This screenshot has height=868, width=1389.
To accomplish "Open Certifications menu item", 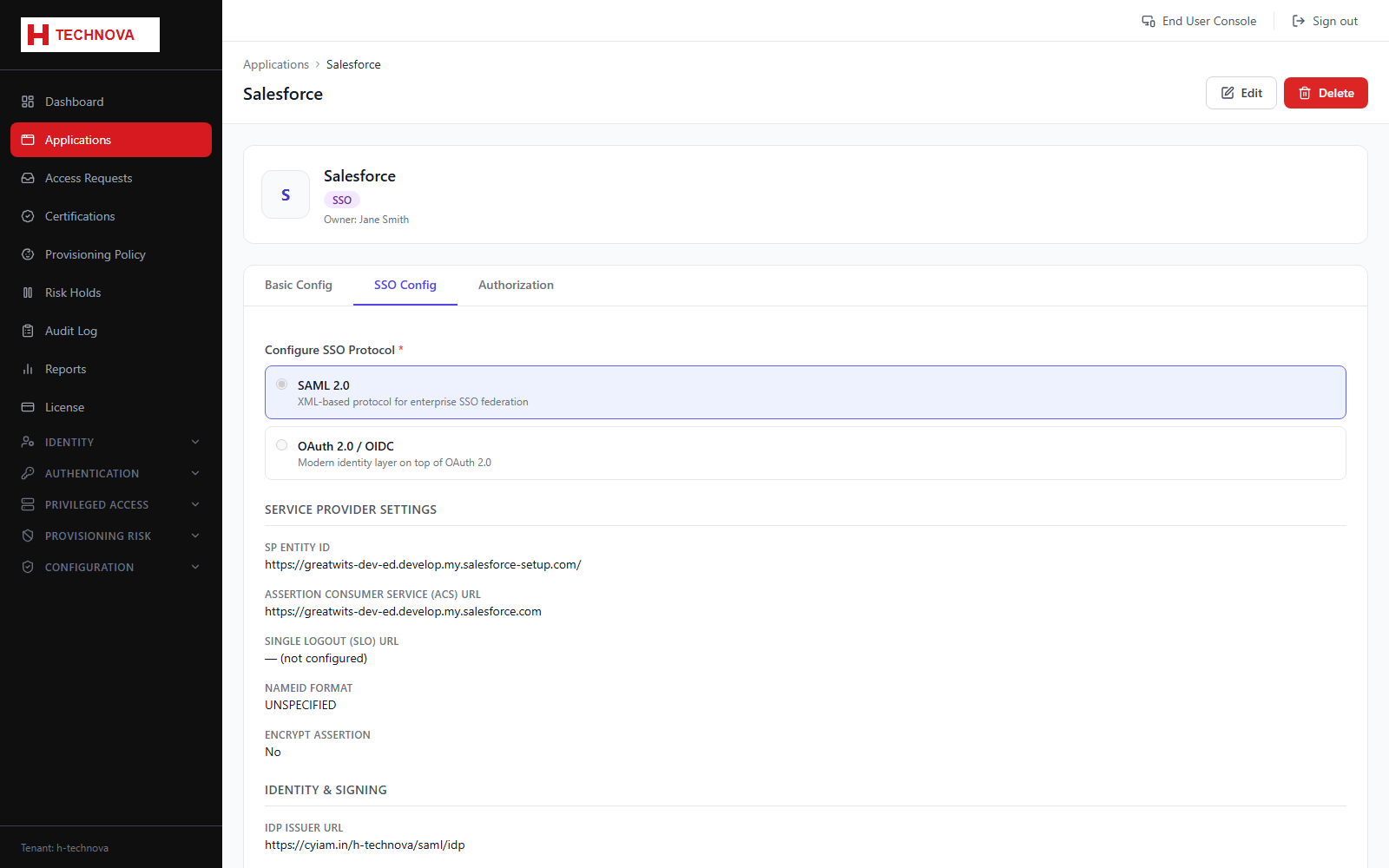I will tap(111, 216).
